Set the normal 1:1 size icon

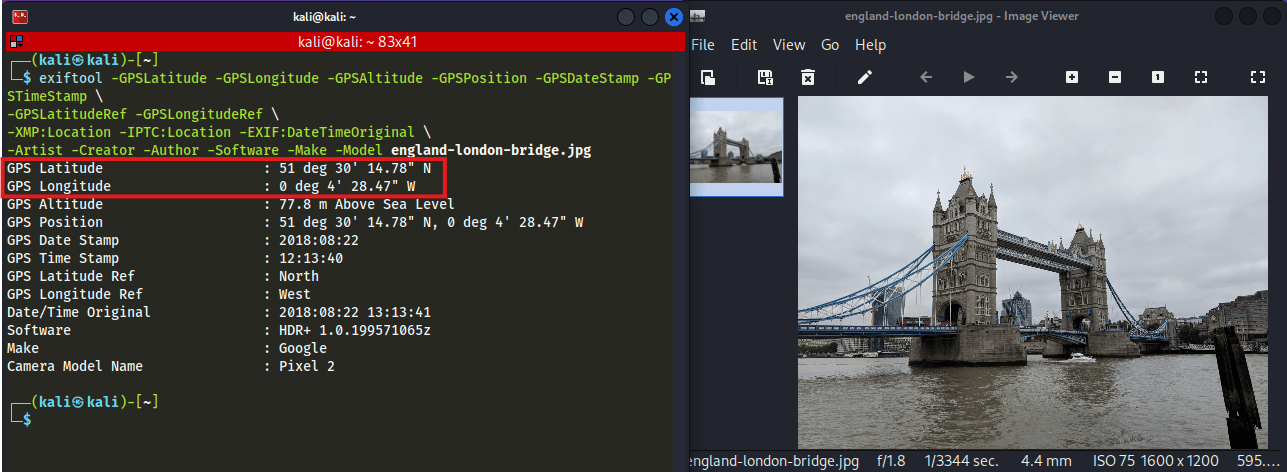coord(1157,77)
